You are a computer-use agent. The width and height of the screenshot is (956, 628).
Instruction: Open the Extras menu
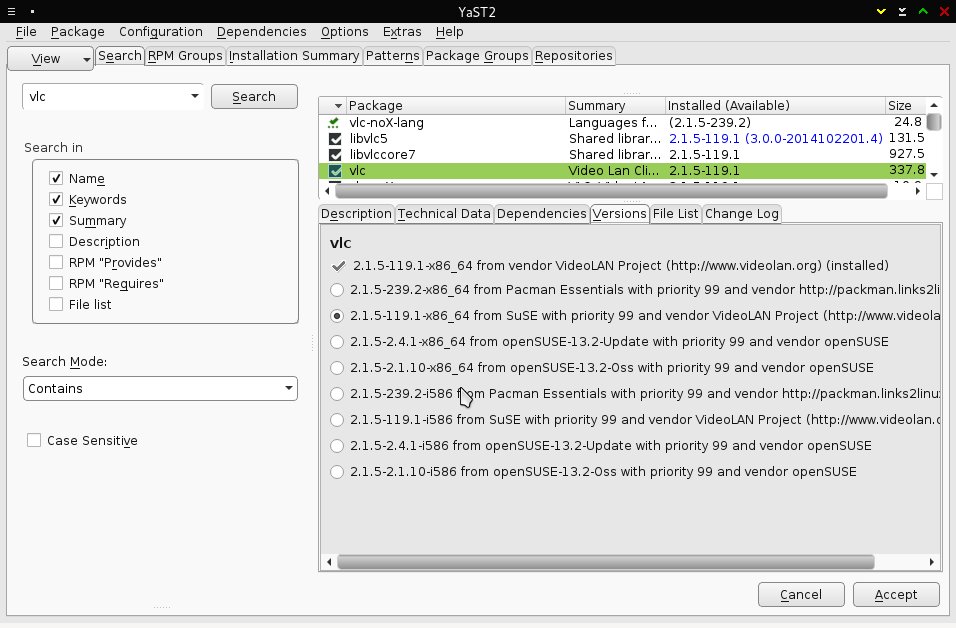pyautogui.click(x=402, y=32)
